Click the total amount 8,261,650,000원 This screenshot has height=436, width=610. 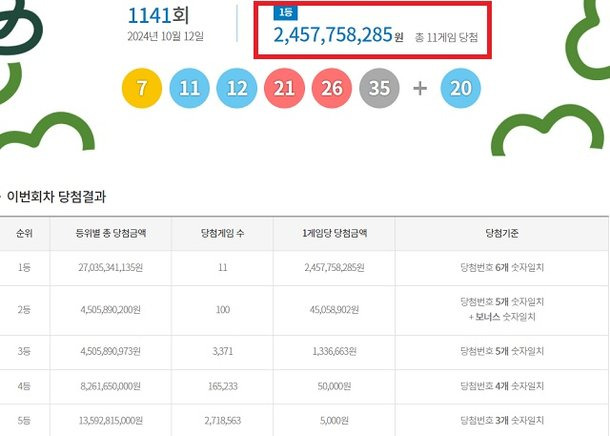pyautogui.click(x=111, y=387)
